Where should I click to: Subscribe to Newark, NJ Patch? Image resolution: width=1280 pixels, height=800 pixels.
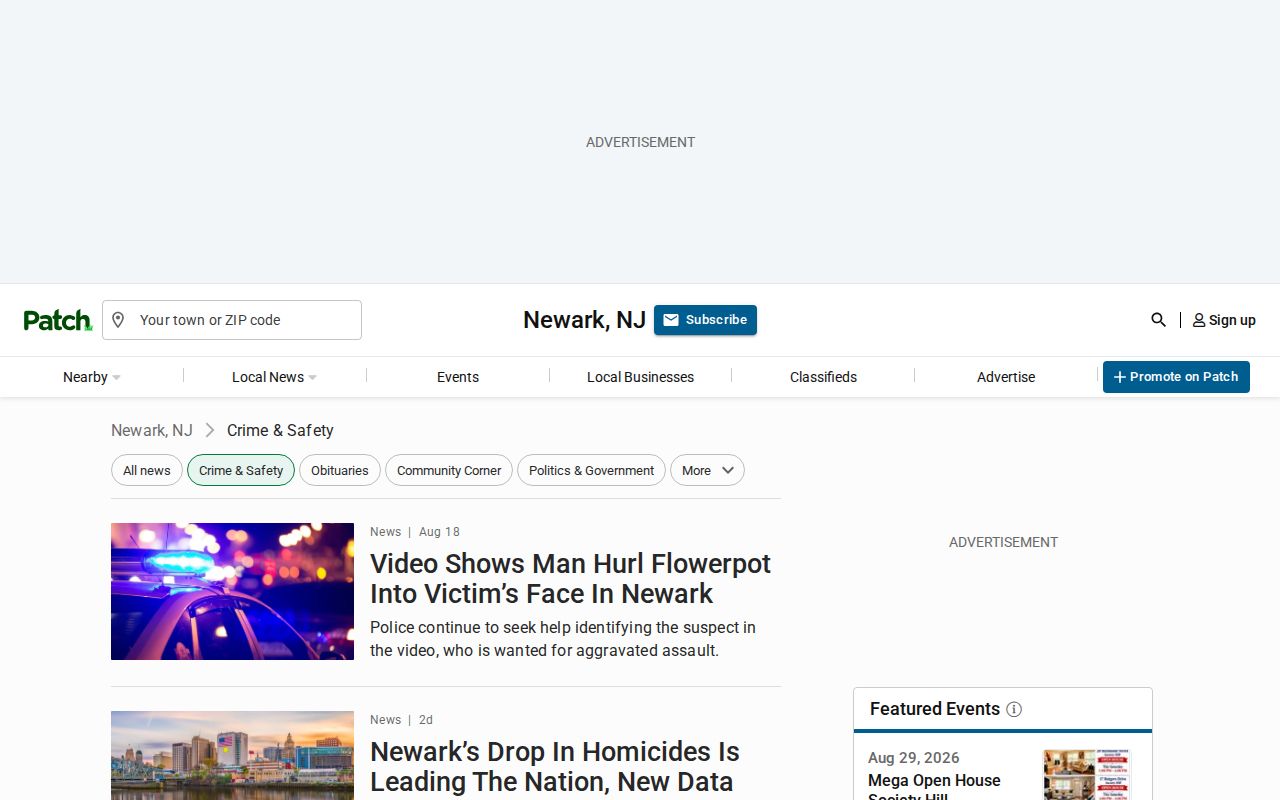coord(705,320)
